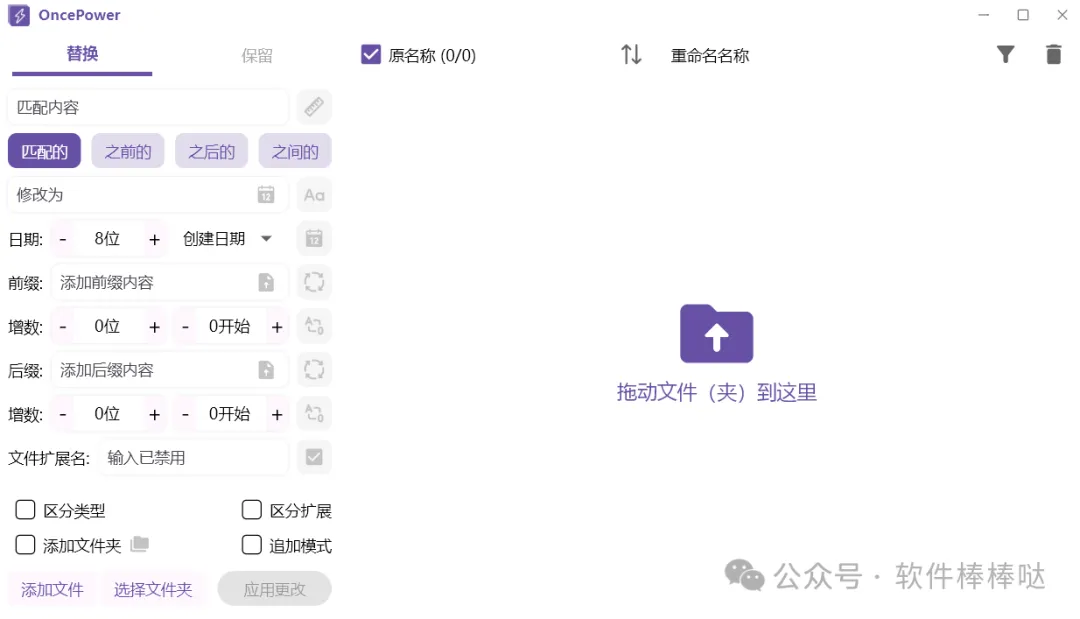The width and height of the screenshot is (1080, 619).
Task: Click file icon inside the 前缀 field
Action: 266,282
